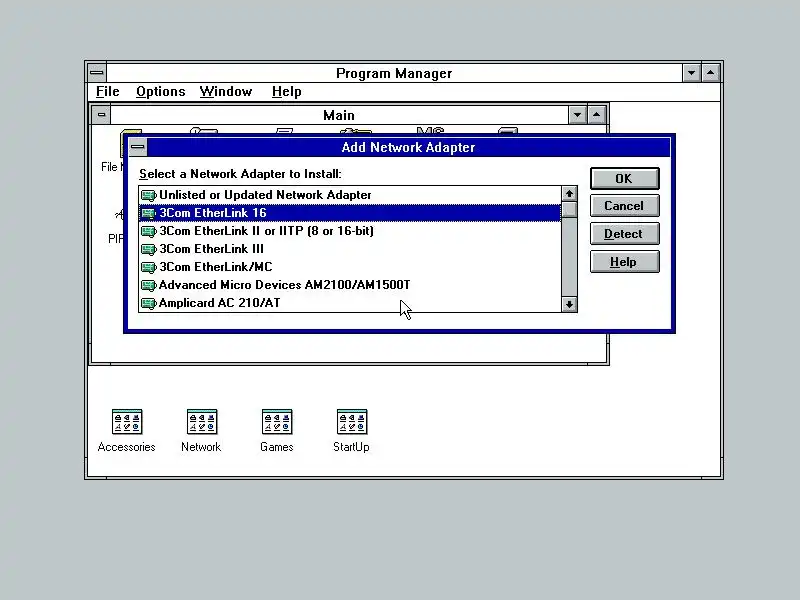
Task: Click the adapter list scrollbar thumb
Action: (569, 210)
